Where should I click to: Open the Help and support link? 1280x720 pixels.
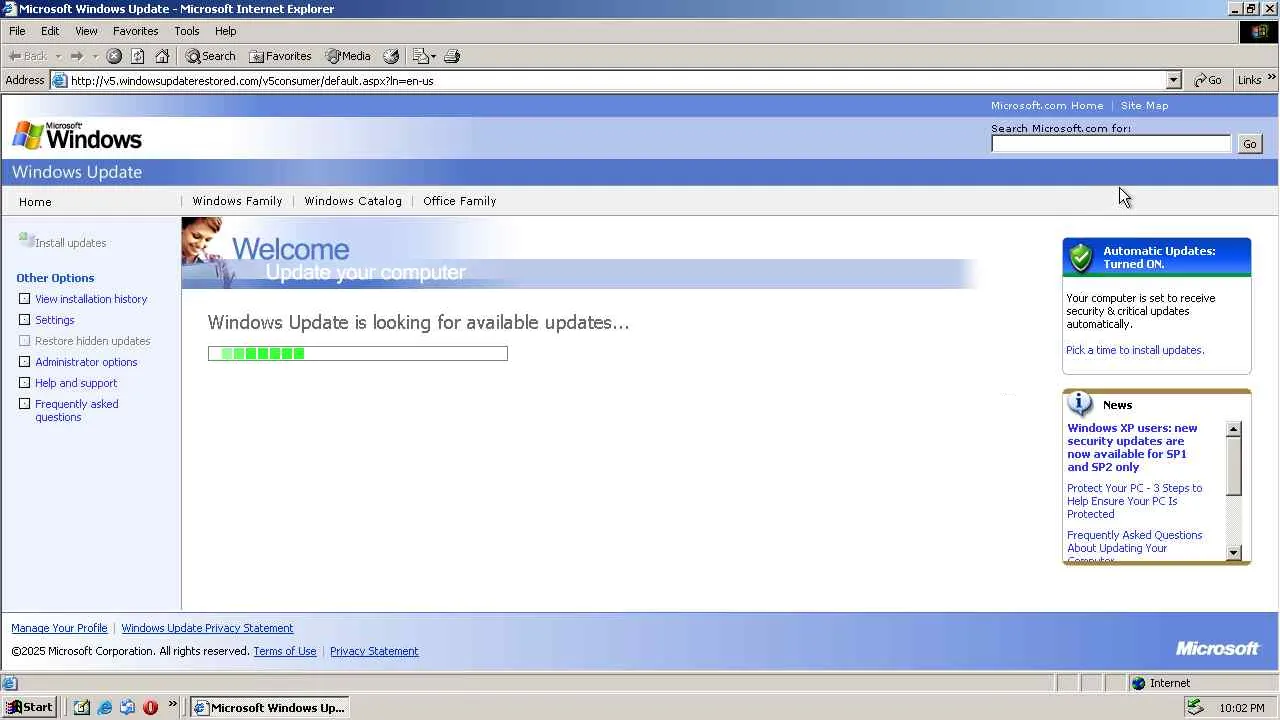click(x=76, y=383)
